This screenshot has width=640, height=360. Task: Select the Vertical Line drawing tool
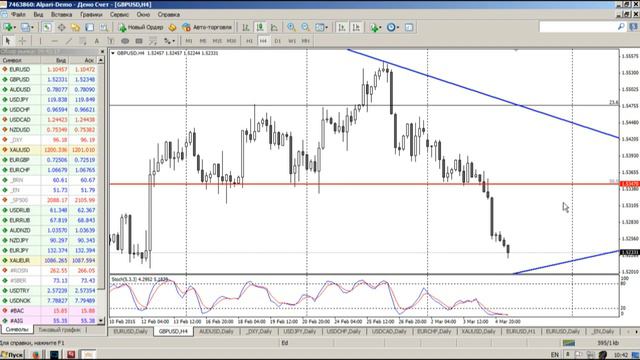click(40, 41)
